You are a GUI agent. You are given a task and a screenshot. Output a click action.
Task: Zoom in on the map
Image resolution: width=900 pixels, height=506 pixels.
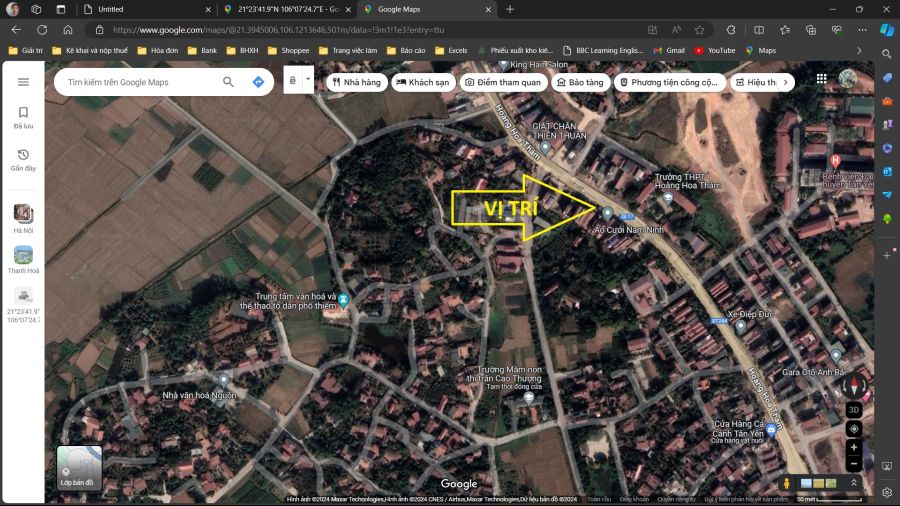coord(853,448)
